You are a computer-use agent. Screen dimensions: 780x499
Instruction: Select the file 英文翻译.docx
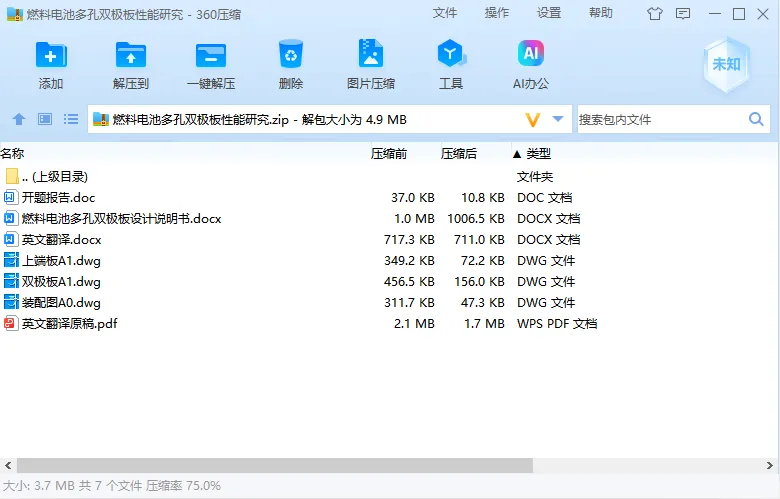pos(62,239)
